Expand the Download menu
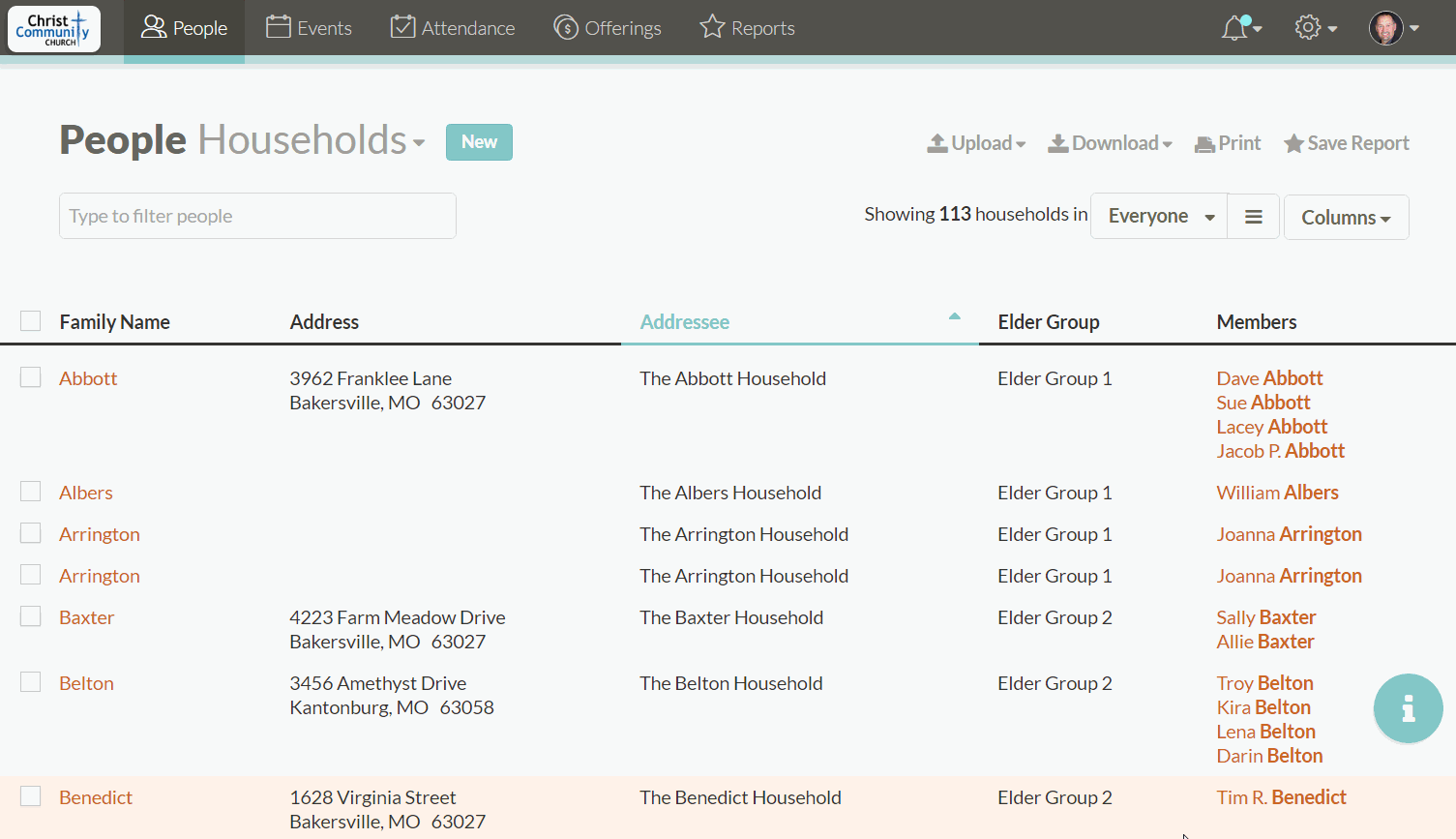Screen dimensions: 1456x839 1111,143
